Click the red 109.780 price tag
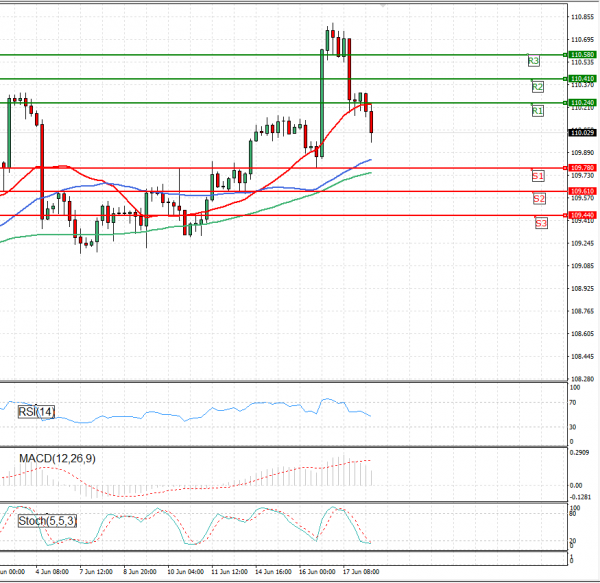Image resolution: width=600 pixels, height=583 pixels. click(582, 168)
